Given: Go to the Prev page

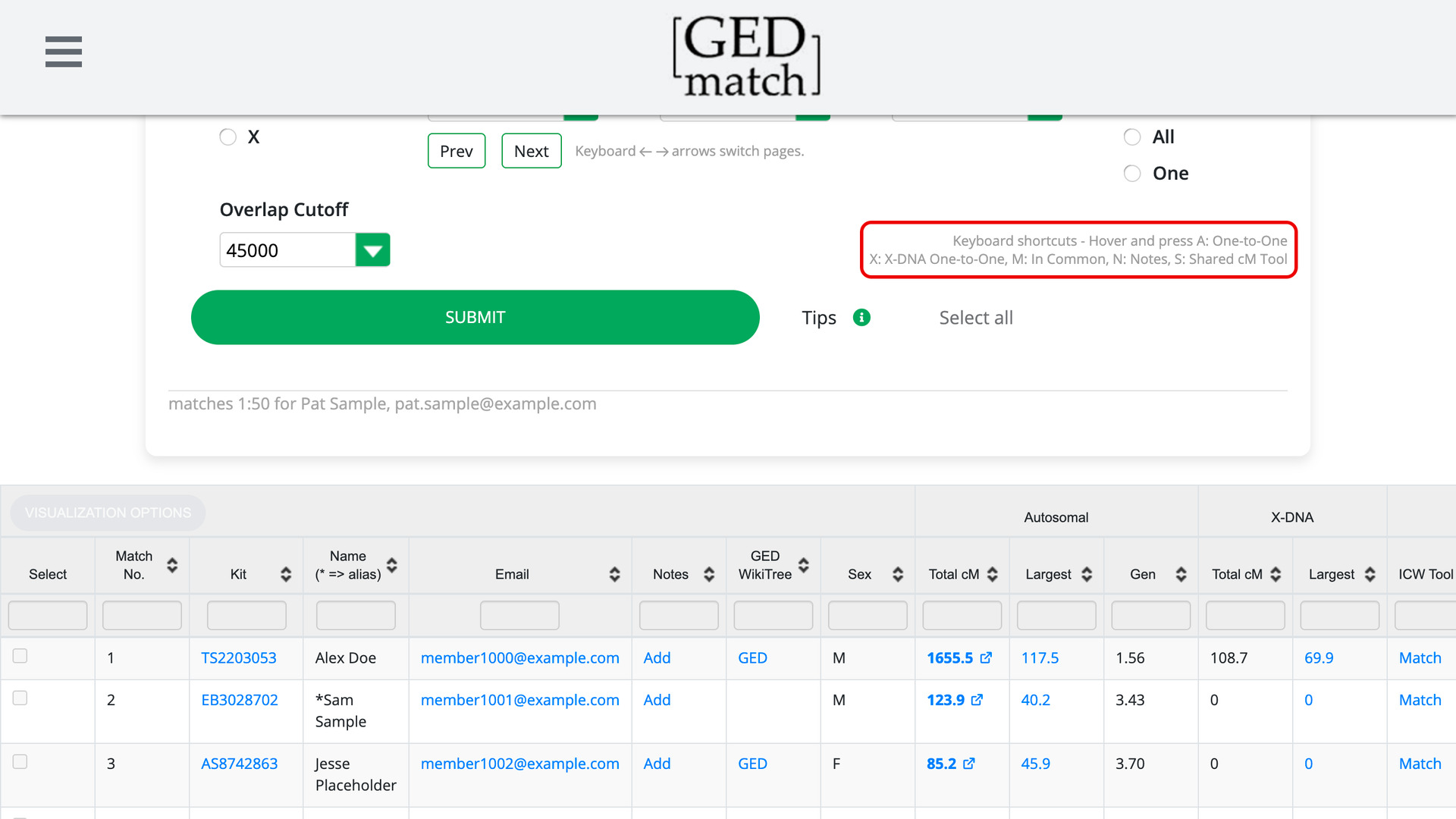Looking at the screenshot, I should click(x=457, y=151).
